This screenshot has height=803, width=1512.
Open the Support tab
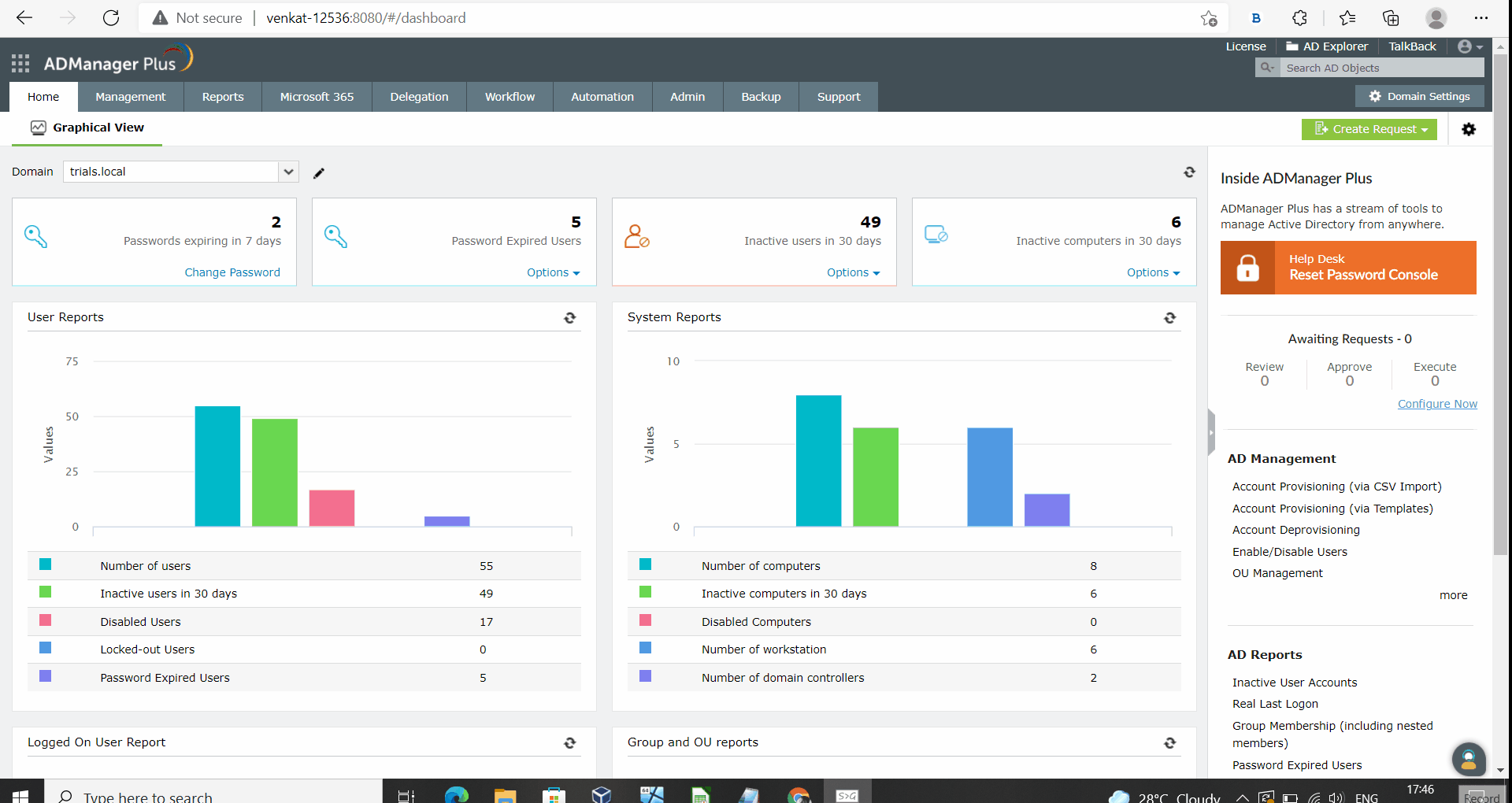click(839, 97)
